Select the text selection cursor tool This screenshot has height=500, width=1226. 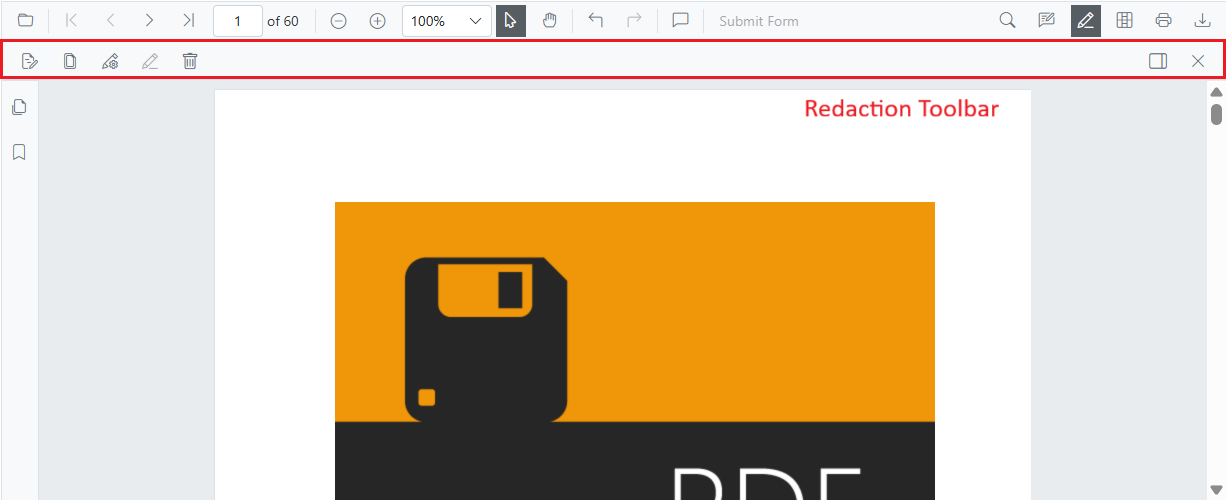[511, 21]
